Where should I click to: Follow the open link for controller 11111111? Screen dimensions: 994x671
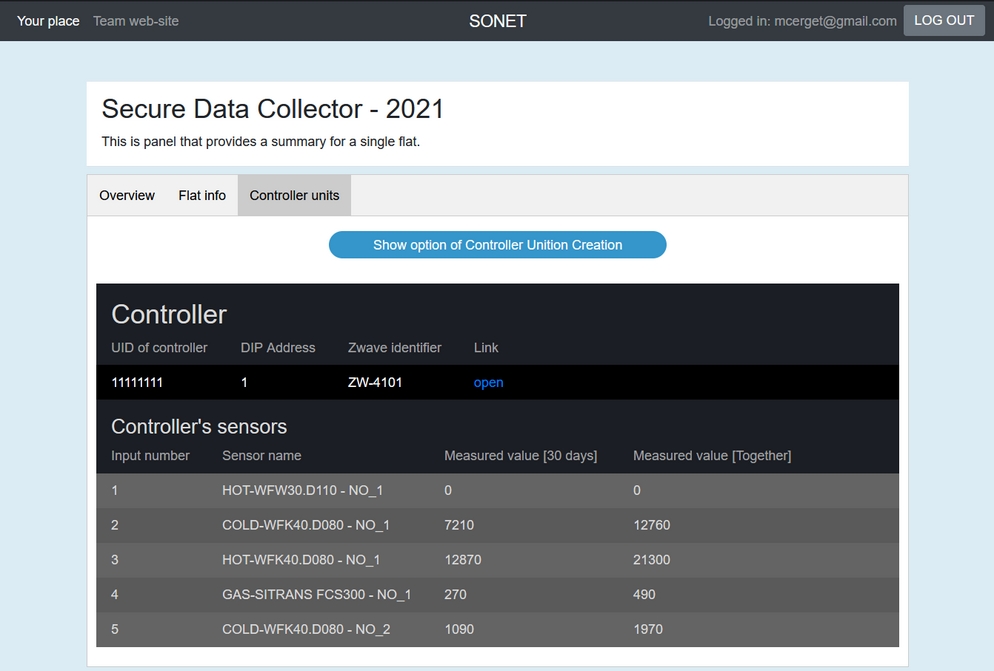tap(488, 383)
